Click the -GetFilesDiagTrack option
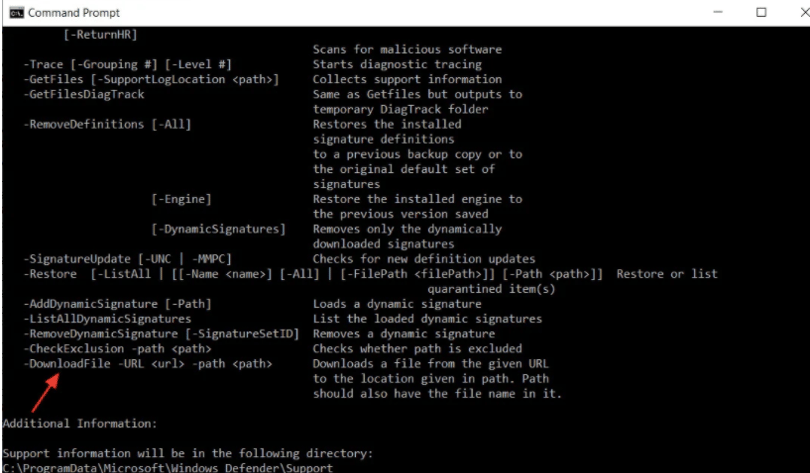Screen dimensions: 810x473 tap(84, 94)
